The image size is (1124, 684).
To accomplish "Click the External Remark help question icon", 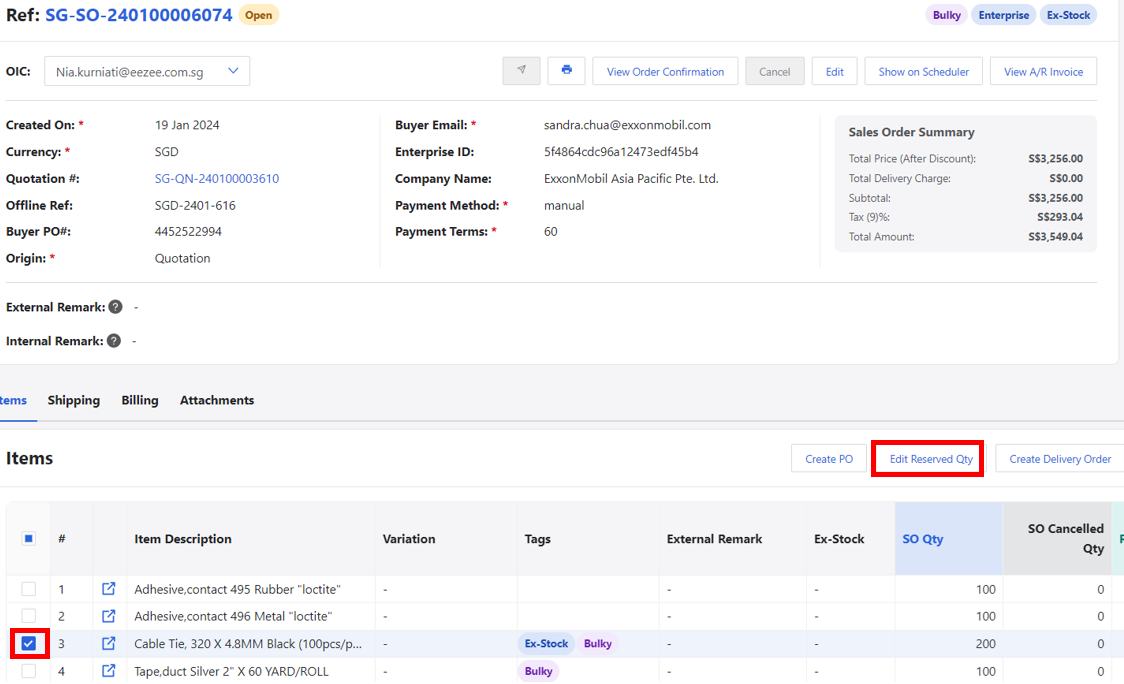I will click(115, 307).
